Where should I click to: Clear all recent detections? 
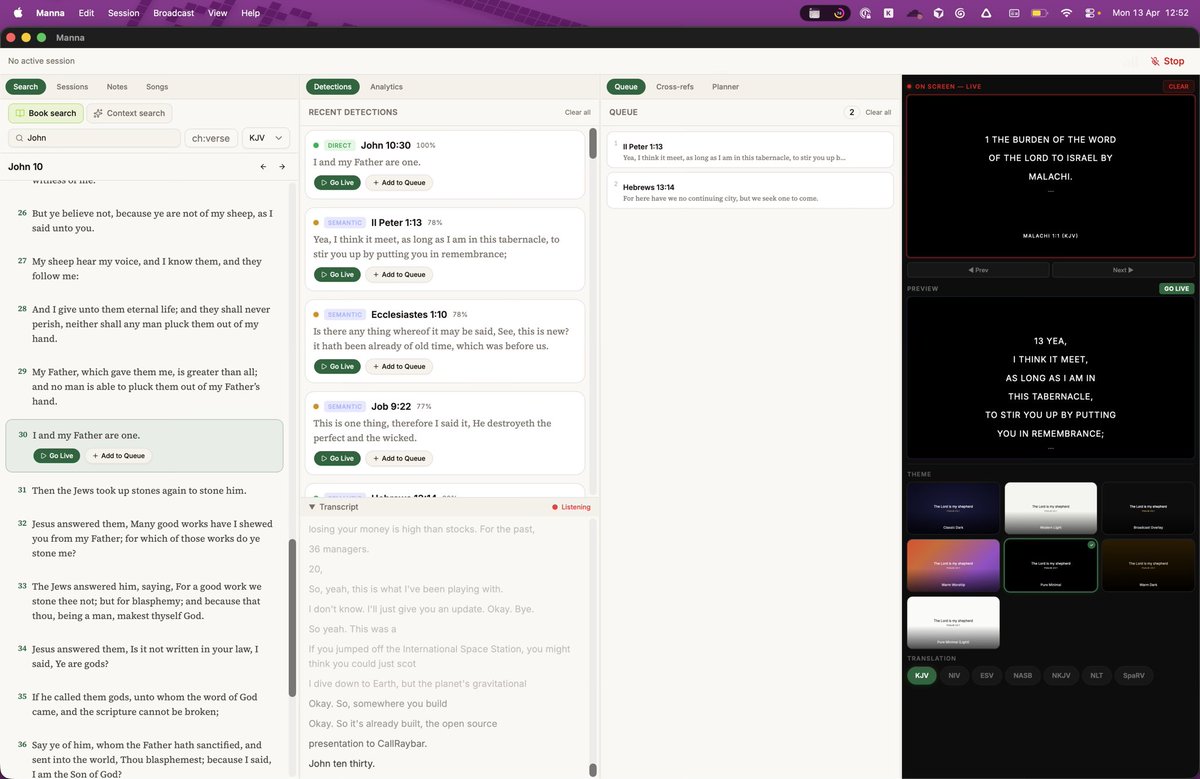click(x=578, y=113)
